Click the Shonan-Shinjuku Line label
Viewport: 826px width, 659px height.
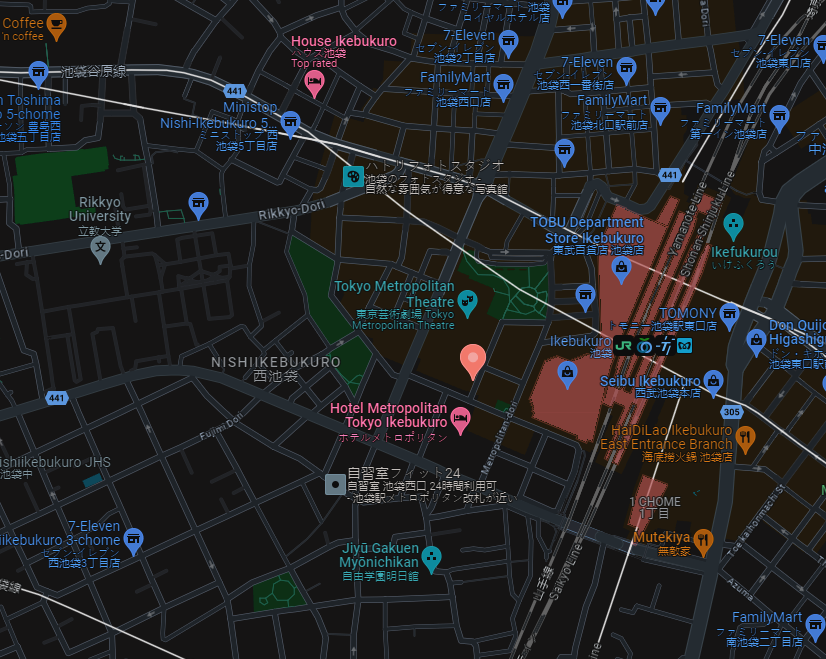706,224
